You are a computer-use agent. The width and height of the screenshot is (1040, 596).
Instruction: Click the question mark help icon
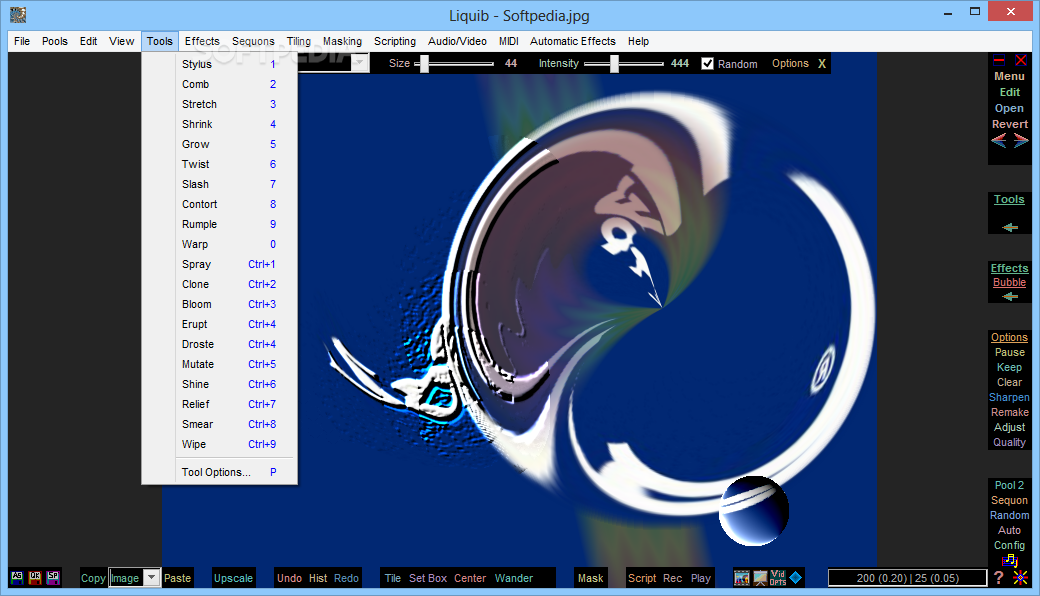[x=999, y=577]
